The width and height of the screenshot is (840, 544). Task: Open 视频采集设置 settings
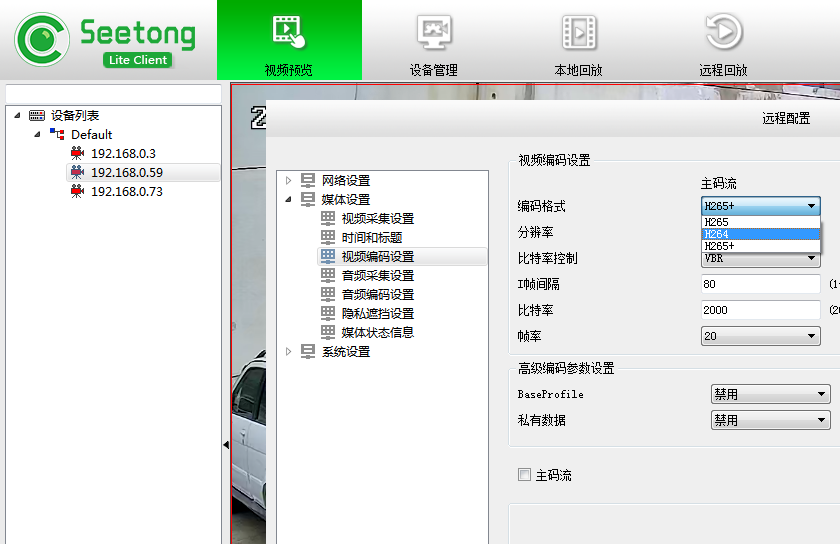(x=378, y=219)
